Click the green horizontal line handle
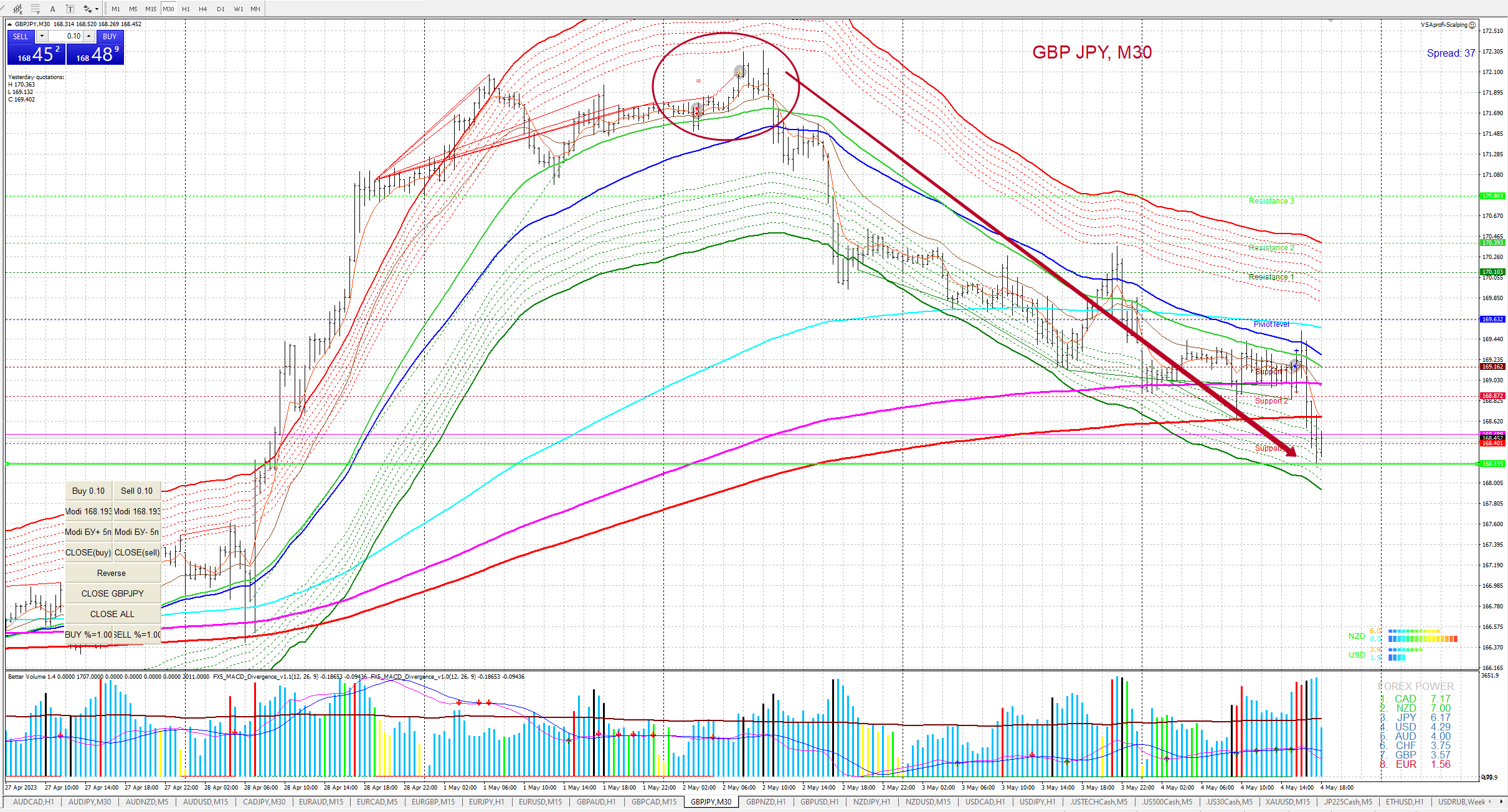1508x812 pixels. click(7, 464)
